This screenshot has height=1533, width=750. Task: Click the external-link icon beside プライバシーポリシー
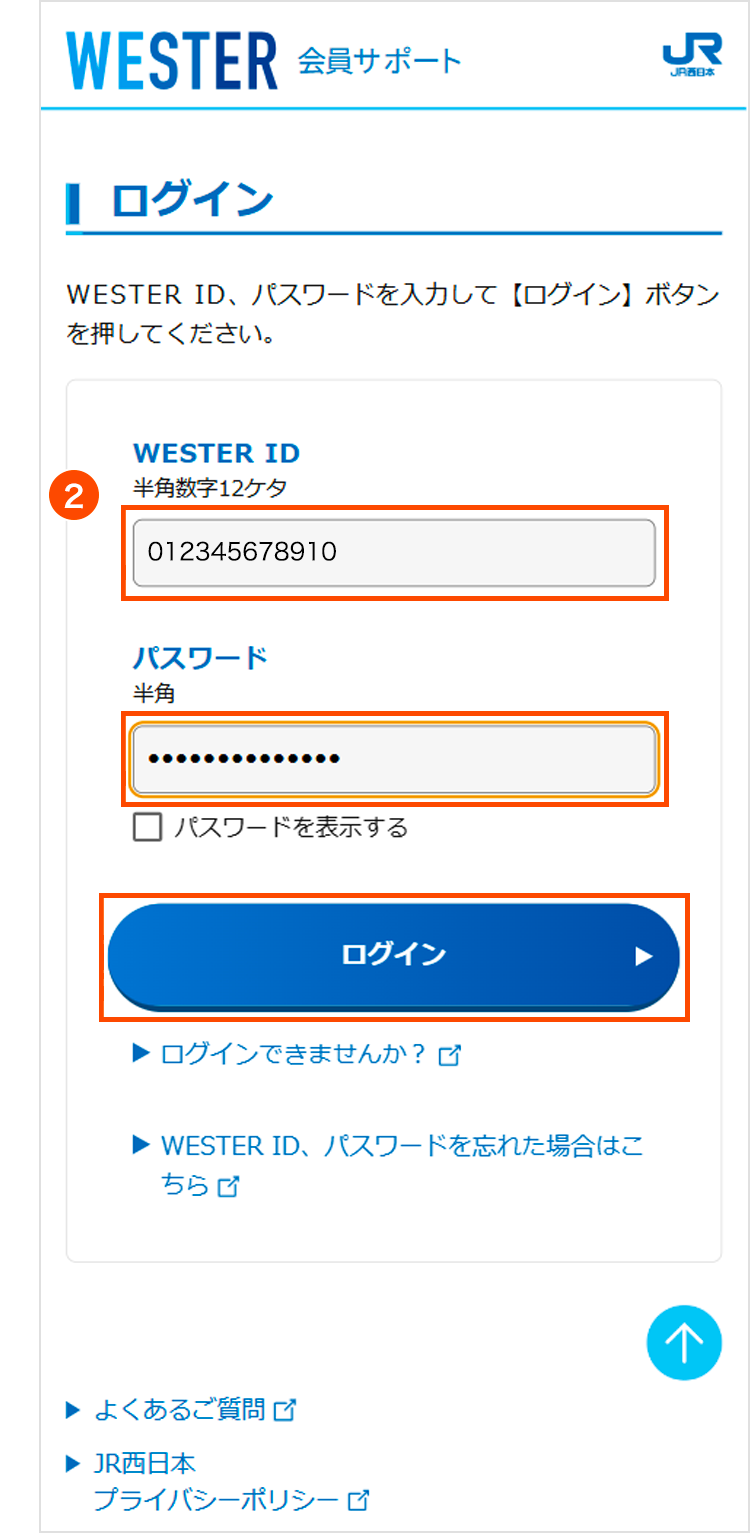tap(358, 1500)
